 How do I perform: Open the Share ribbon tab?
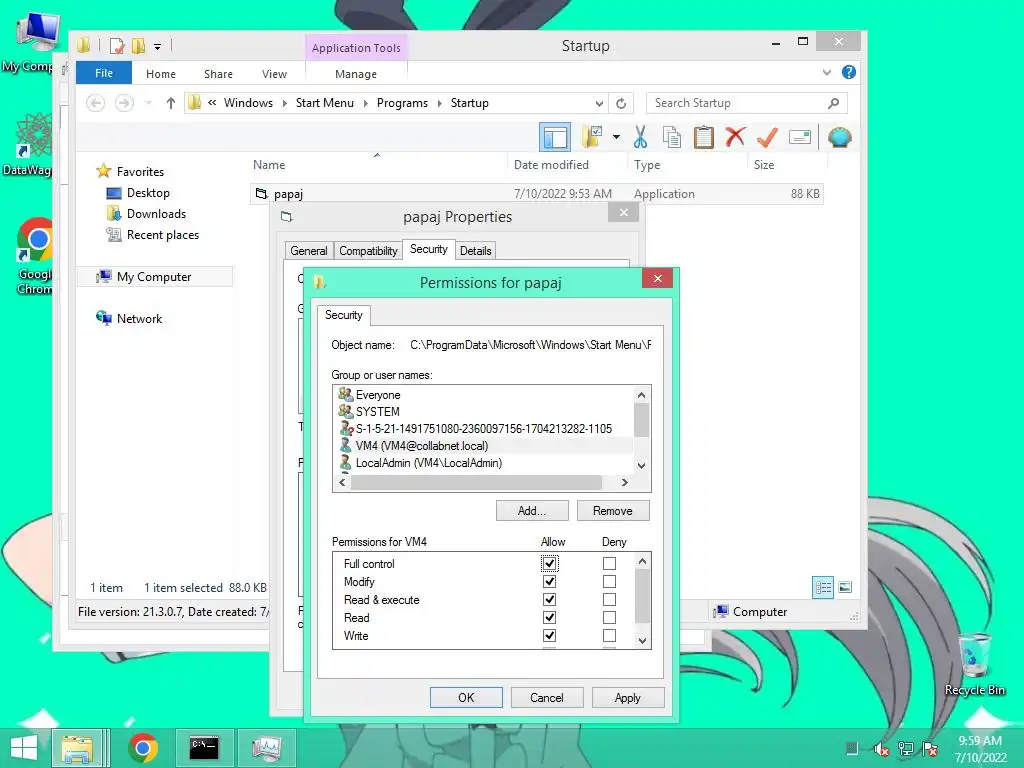coord(218,74)
